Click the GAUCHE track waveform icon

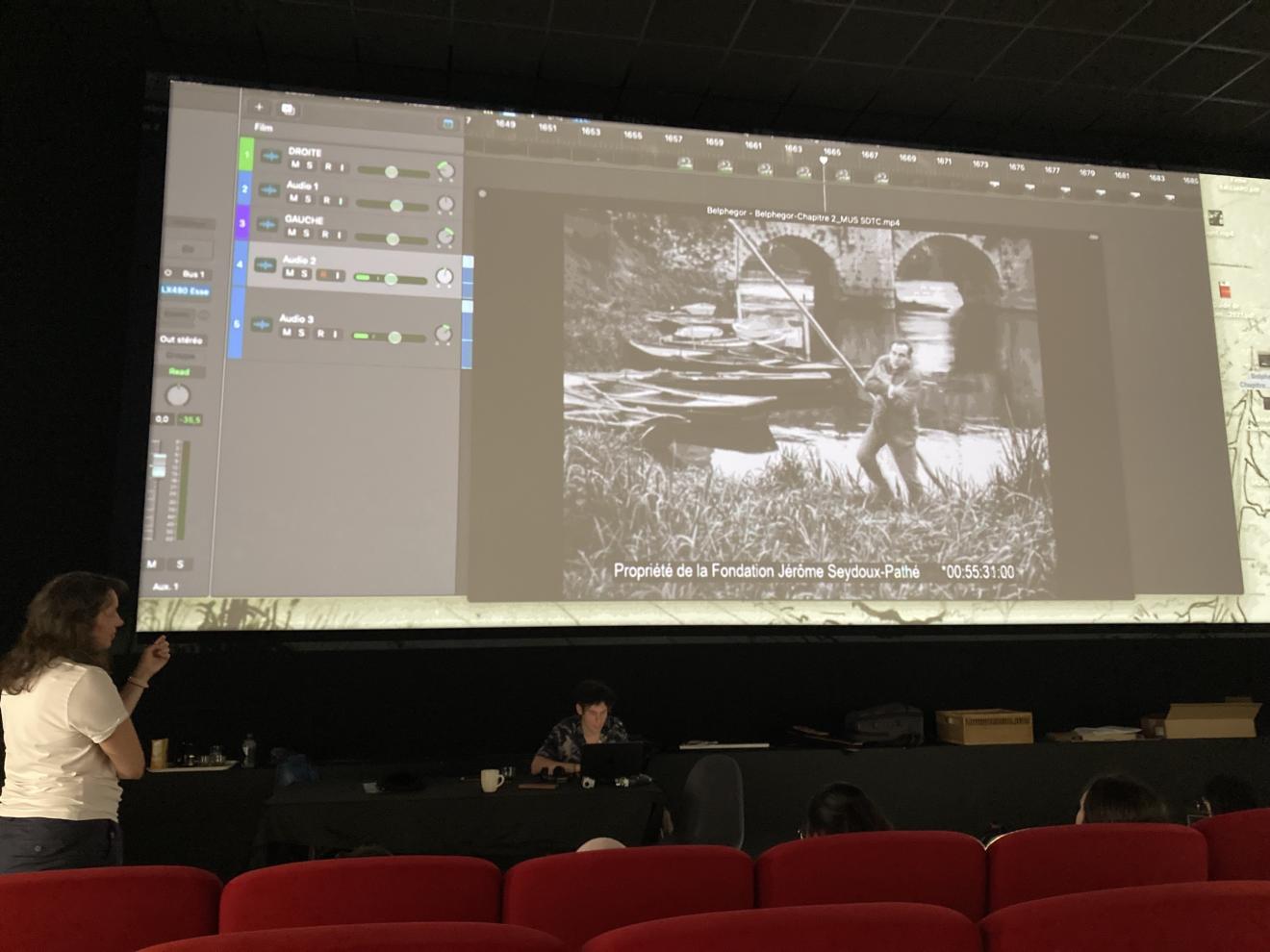(x=267, y=226)
